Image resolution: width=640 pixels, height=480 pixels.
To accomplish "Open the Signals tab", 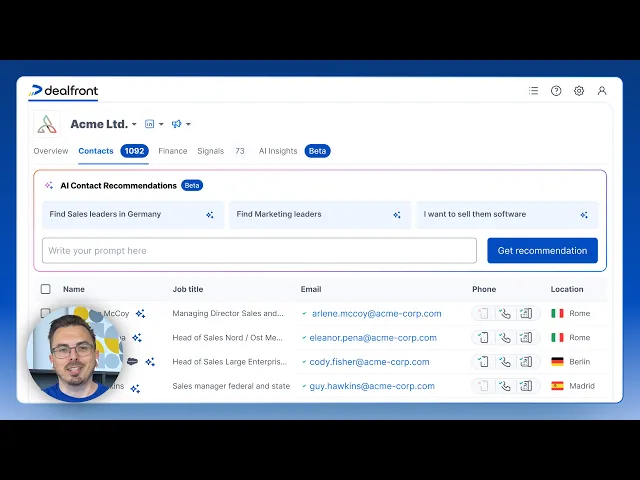I will 211,151.
